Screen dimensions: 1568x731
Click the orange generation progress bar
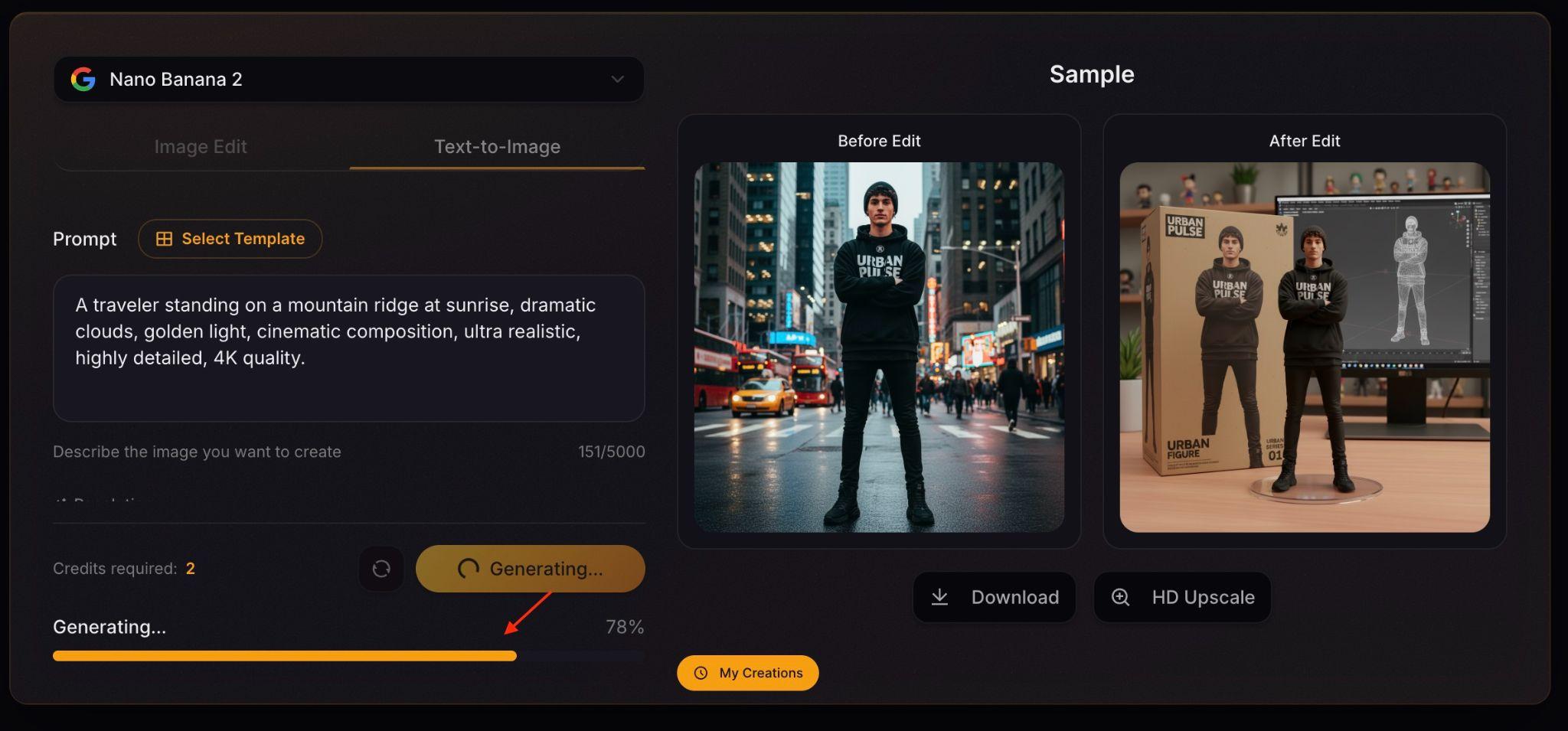coord(285,656)
